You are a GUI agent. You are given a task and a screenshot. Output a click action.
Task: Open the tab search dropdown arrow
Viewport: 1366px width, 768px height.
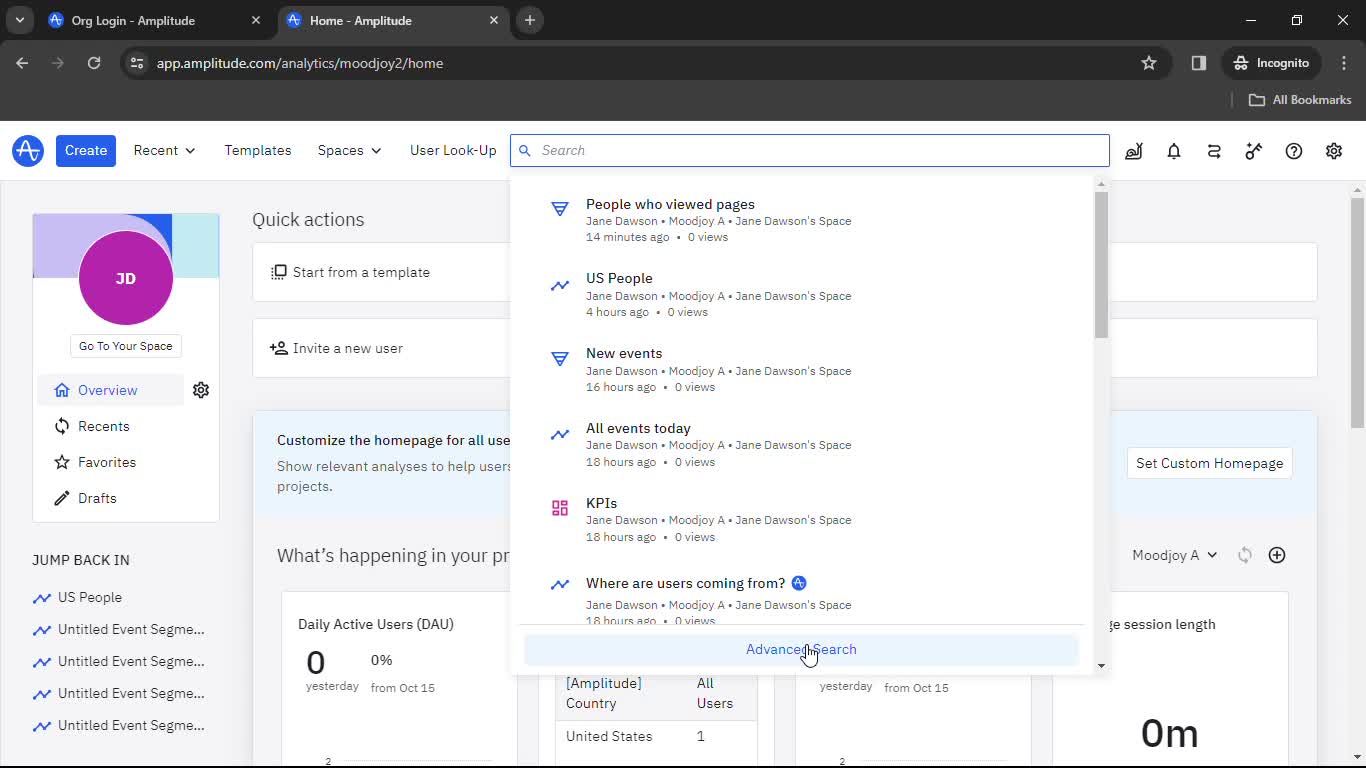[x=19, y=20]
